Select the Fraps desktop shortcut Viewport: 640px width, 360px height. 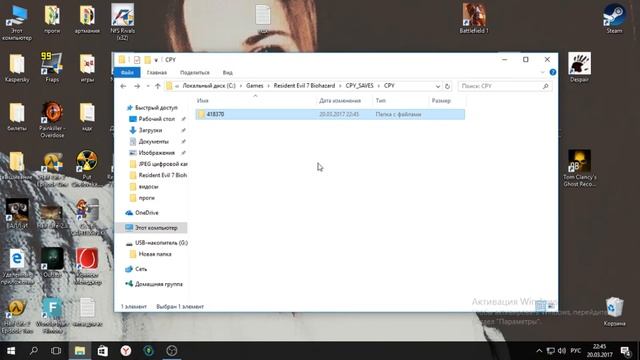(52, 67)
